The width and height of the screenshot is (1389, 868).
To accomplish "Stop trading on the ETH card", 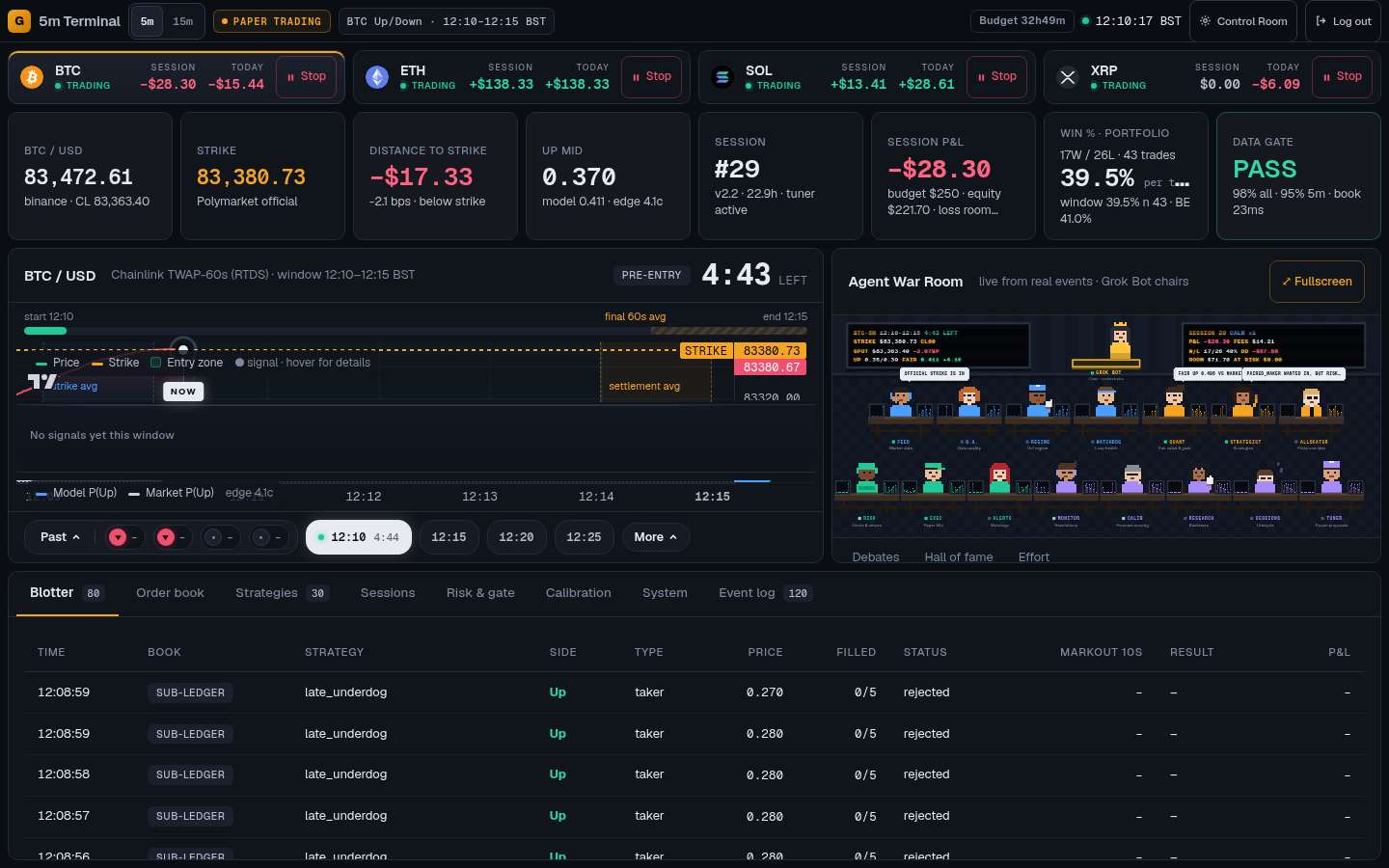I will (x=651, y=77).
